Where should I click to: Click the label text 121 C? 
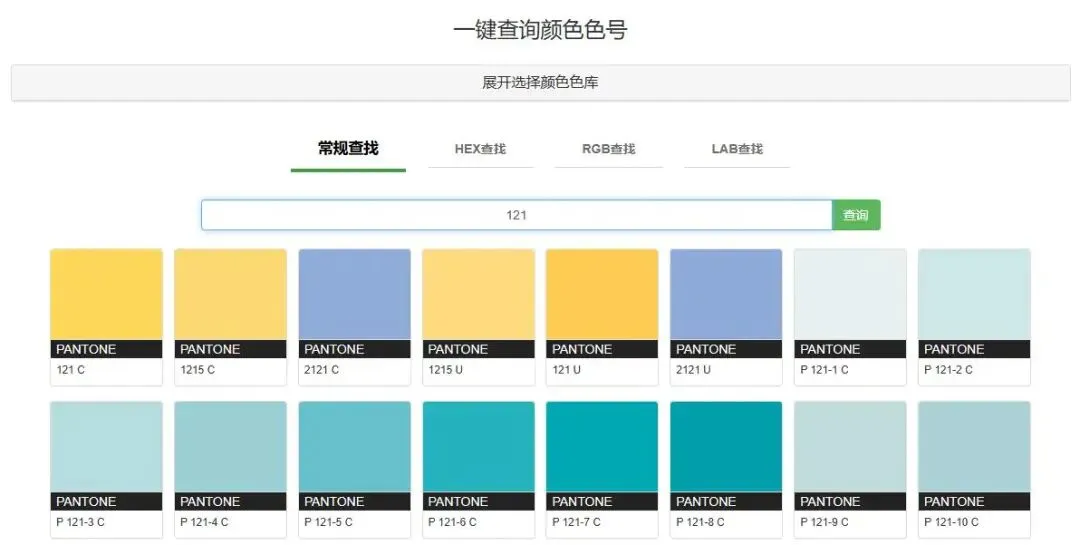[70, 370]
